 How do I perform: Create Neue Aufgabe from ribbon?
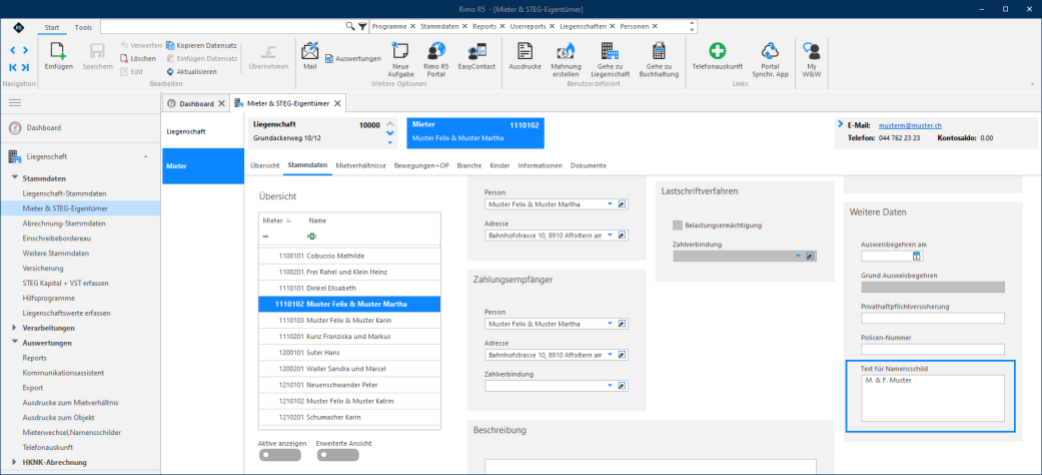point(400,50)
